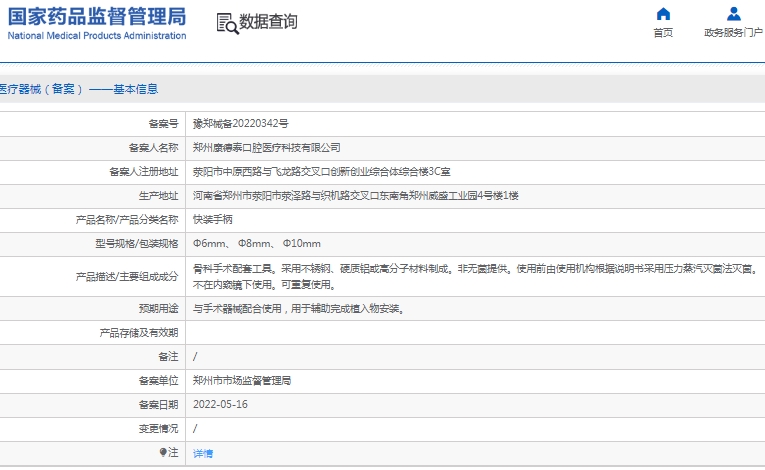Open the 政务服务门户 person icon
The image size is (765, 470).
(733, 14)
